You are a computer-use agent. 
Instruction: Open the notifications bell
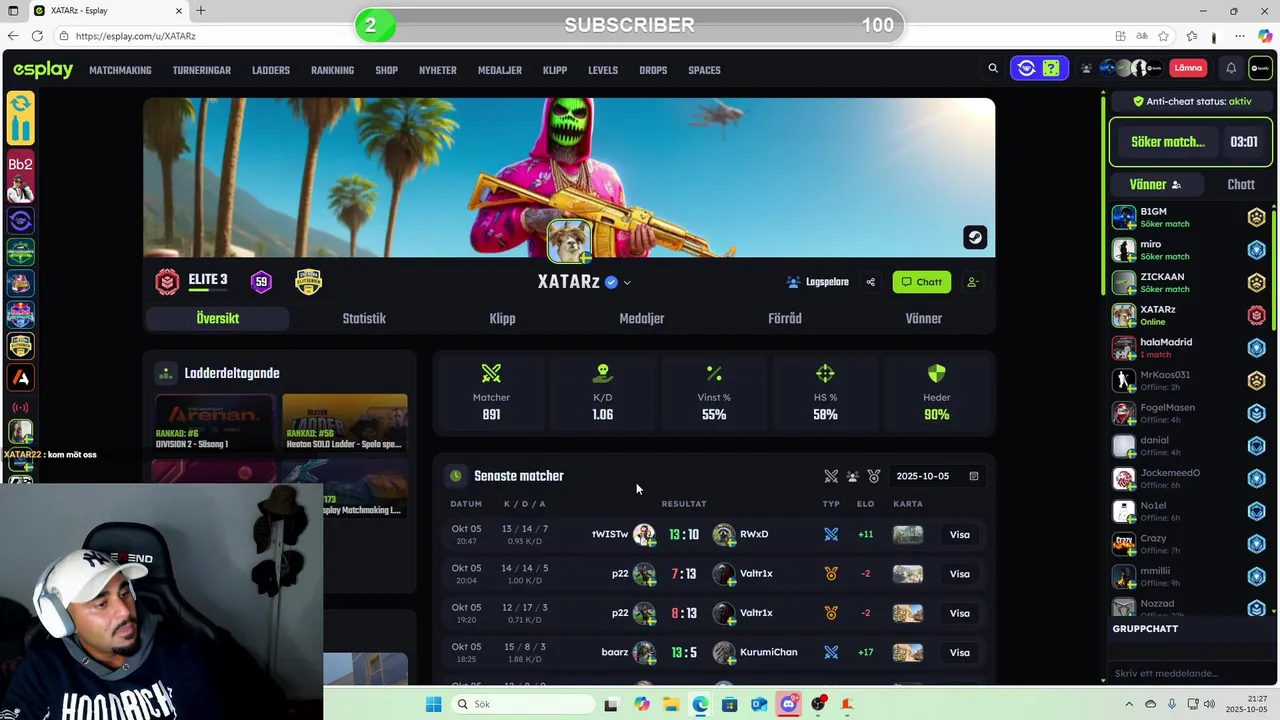[1231, 68]
